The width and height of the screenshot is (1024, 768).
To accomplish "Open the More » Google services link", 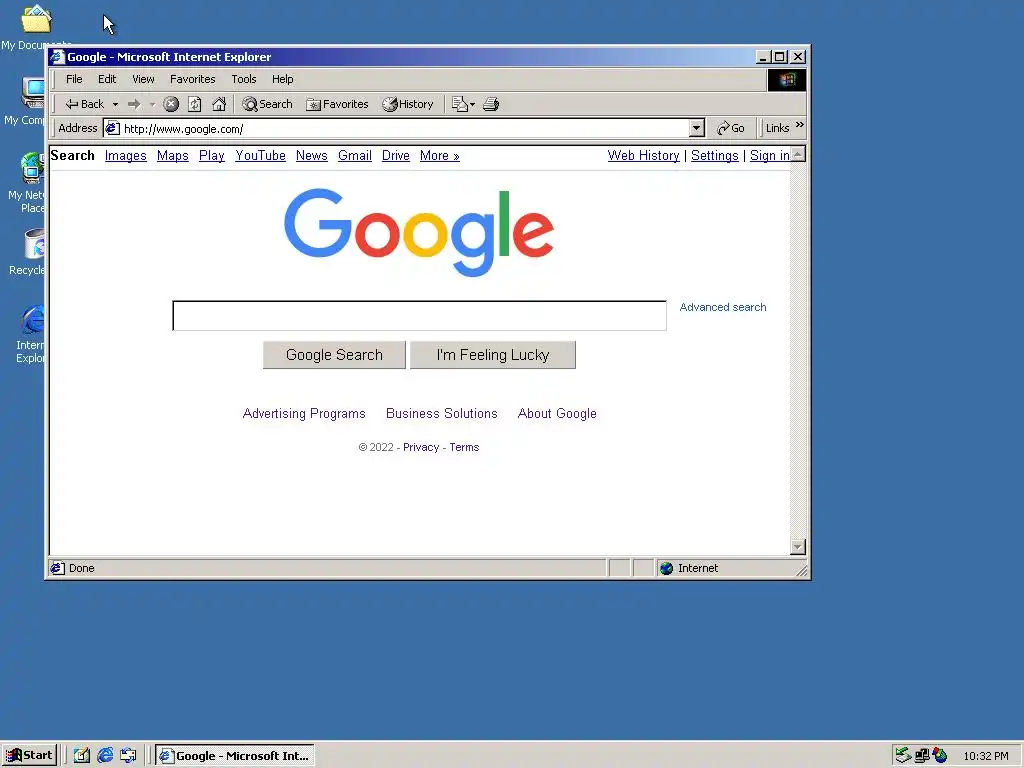I will coord(440,155).
